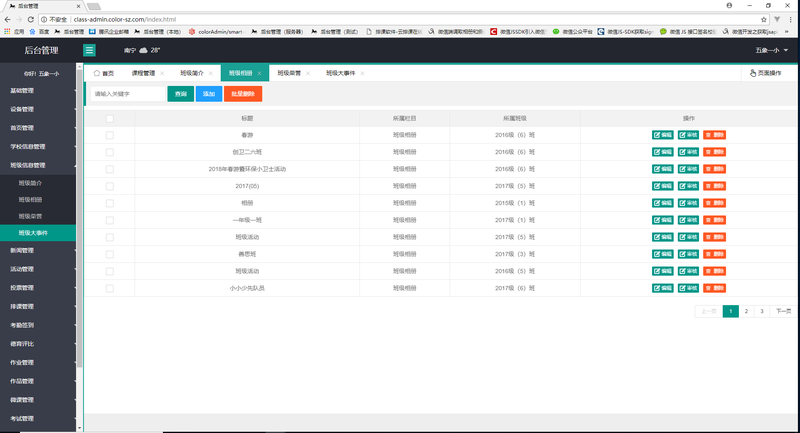Image resolution: width=800 pixels, height=433 pixels.
Task: Delete the 创卫二六班 row
Action: click(x=714, y=152)
